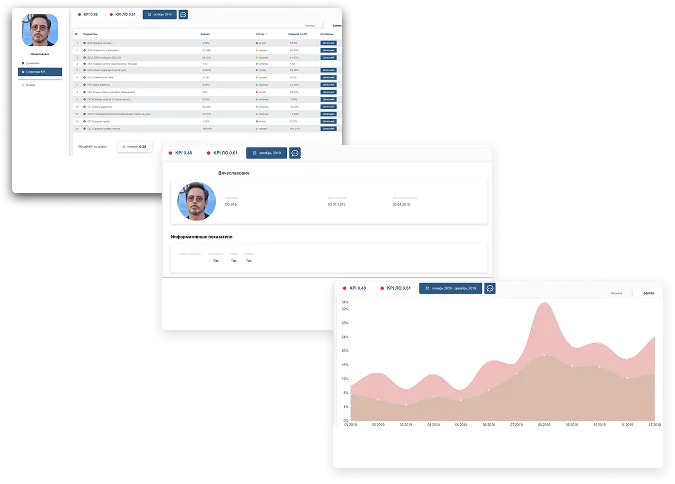Open the date range picker above the chart
Screen dimensions: 675x484
coord(450,288)
